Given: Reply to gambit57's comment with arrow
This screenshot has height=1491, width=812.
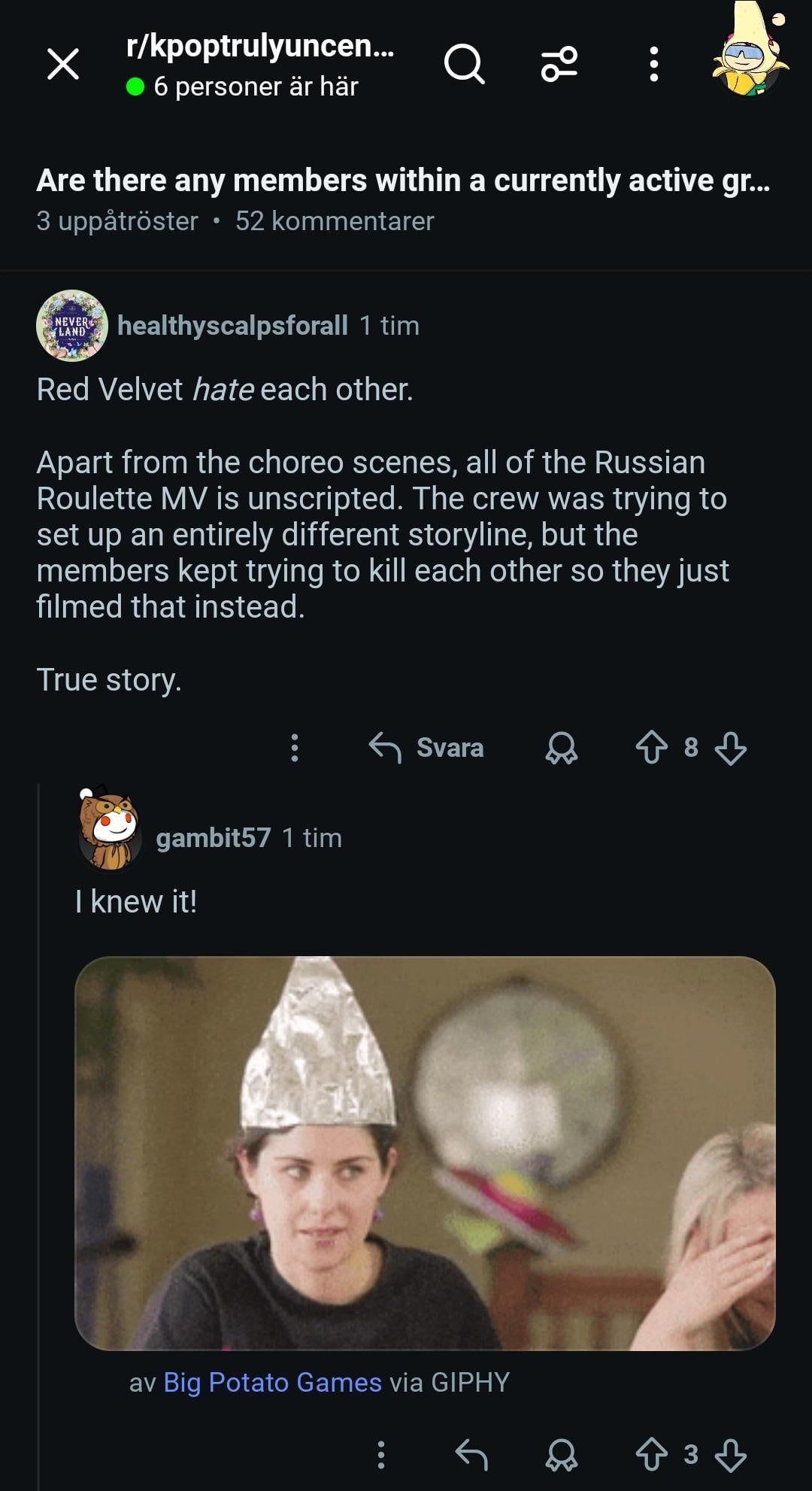Looking at the screenshot, I should click(471, 1455).
